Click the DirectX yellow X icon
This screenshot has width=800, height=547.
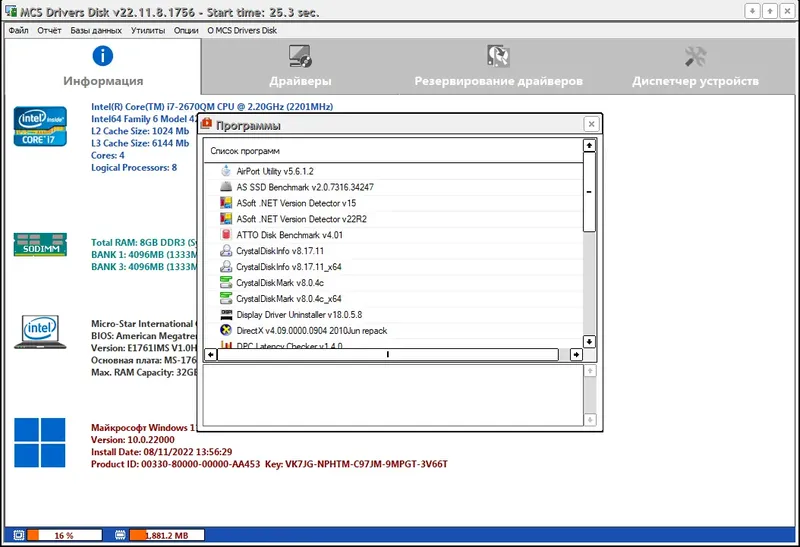pyautogui.click(x=226, y=330)
